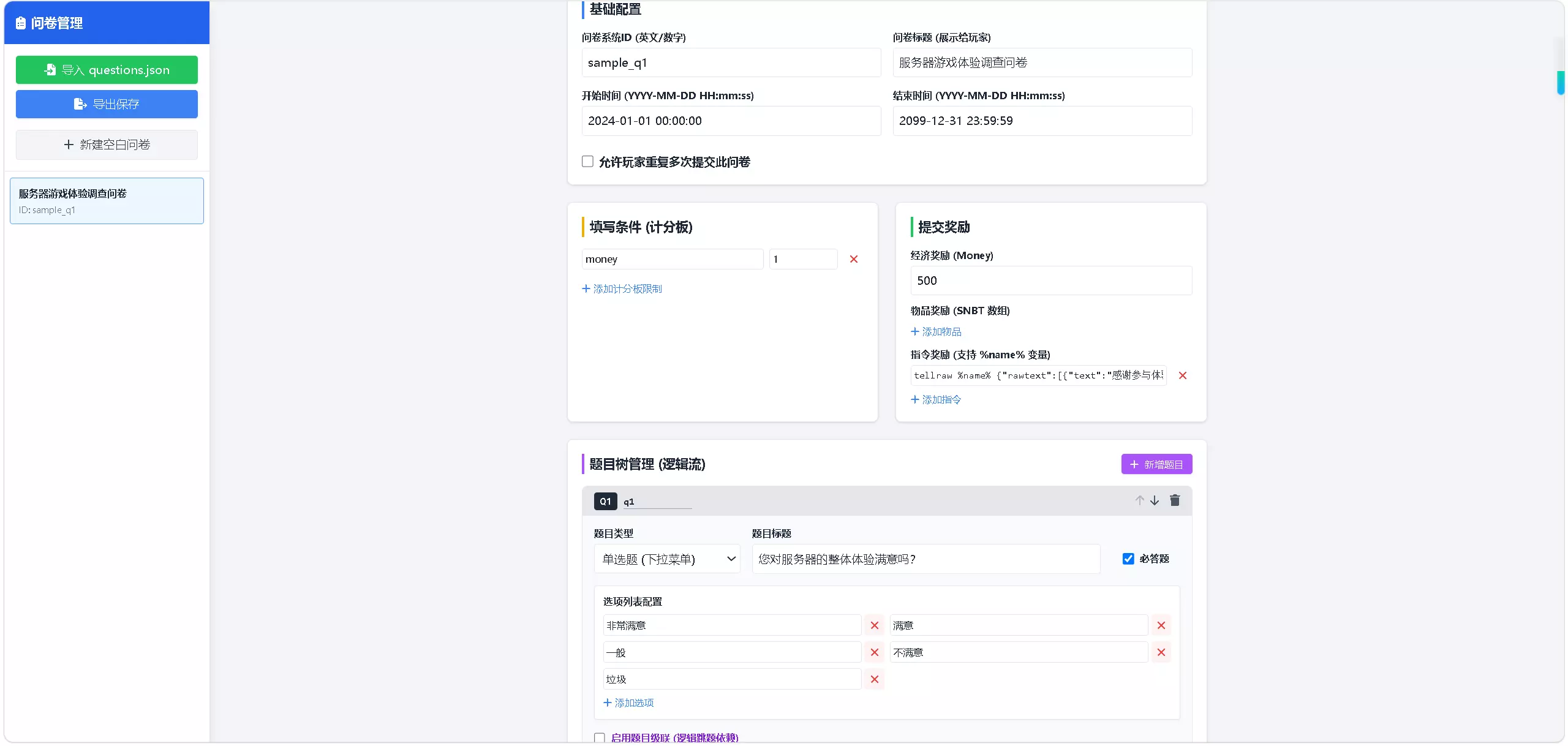Open the 题目类型 dropdown
Viewport: 1568px width, 746px height.
tap(667, 559)
